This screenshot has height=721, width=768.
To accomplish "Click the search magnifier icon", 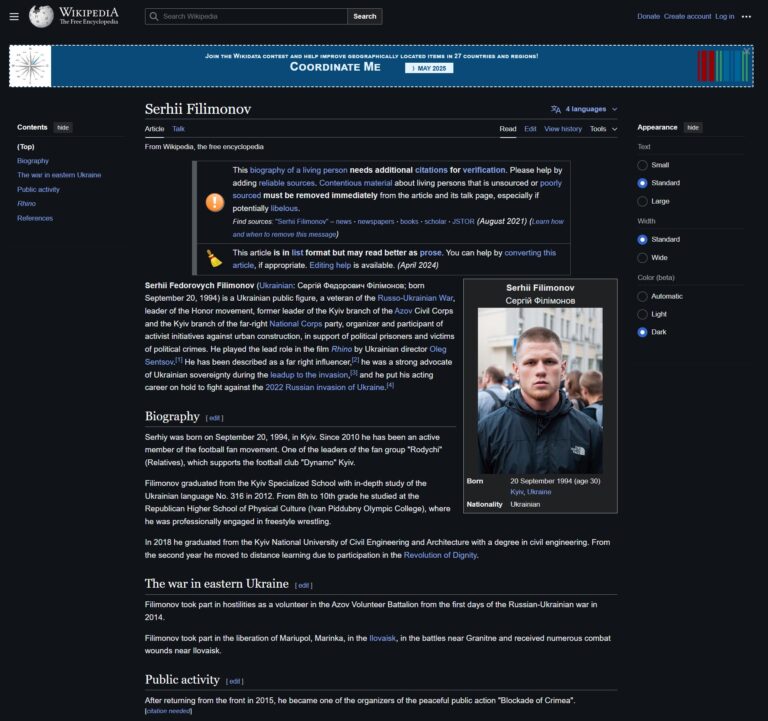I will [153, 16].
